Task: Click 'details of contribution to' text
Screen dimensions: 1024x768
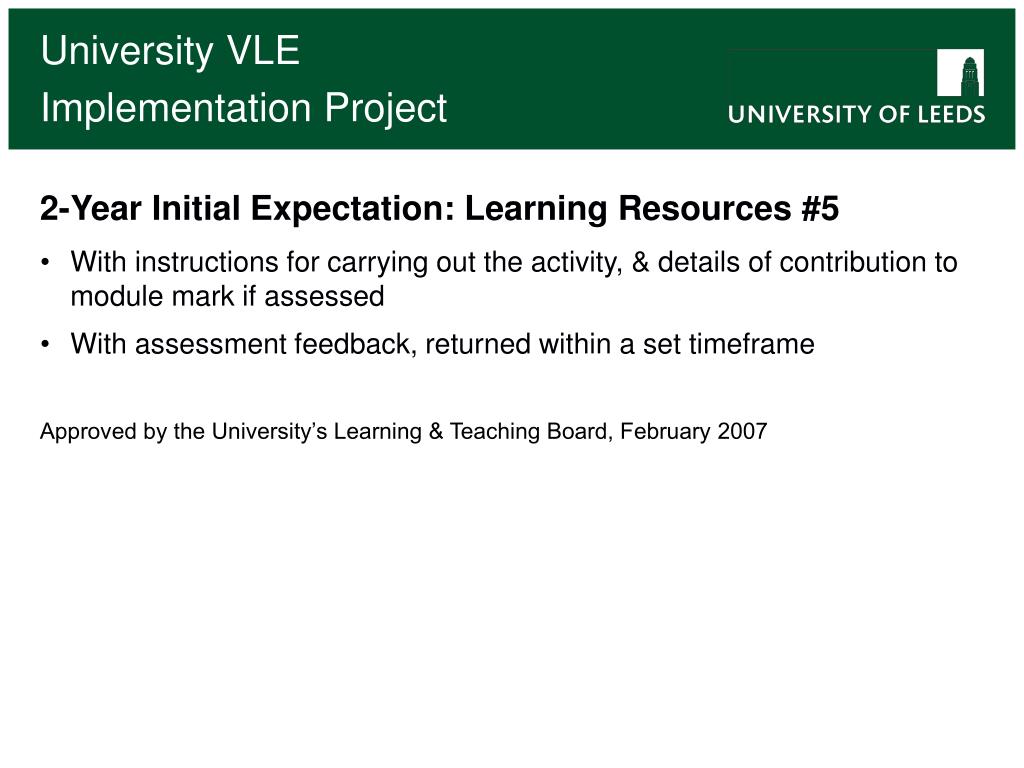Action: (x=807, y=263)
